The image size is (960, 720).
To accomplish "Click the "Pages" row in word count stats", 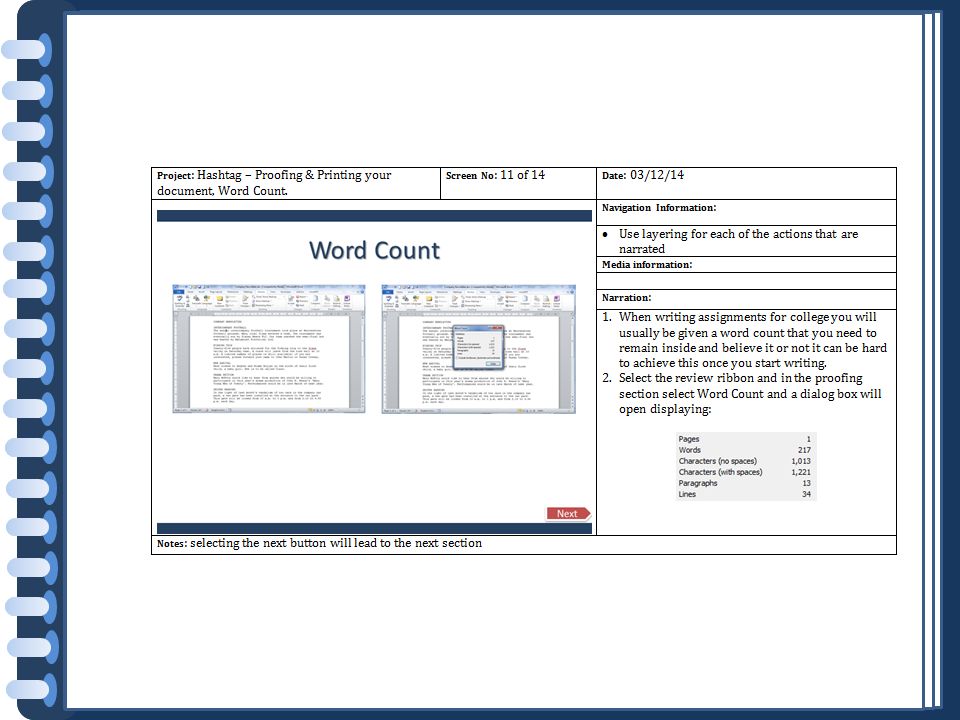I will [x=744, y=439].
